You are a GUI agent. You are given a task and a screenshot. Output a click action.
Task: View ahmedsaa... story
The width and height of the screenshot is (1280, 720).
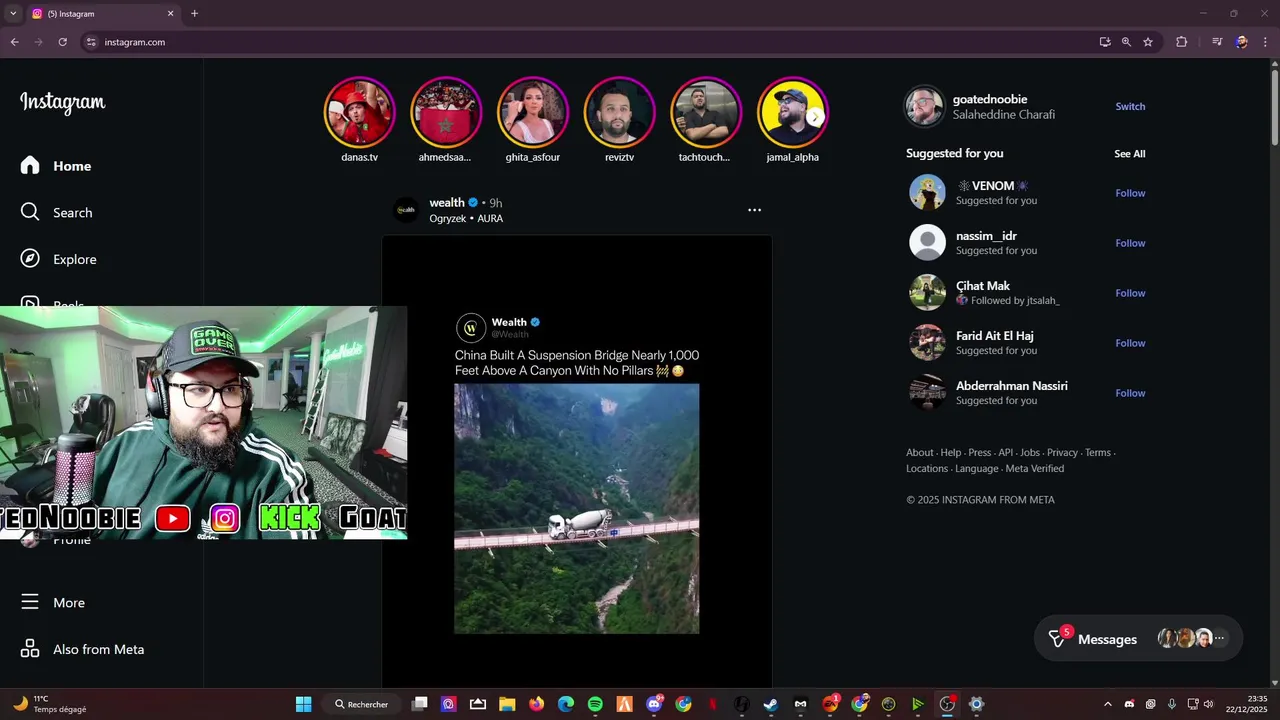(446, 112)
